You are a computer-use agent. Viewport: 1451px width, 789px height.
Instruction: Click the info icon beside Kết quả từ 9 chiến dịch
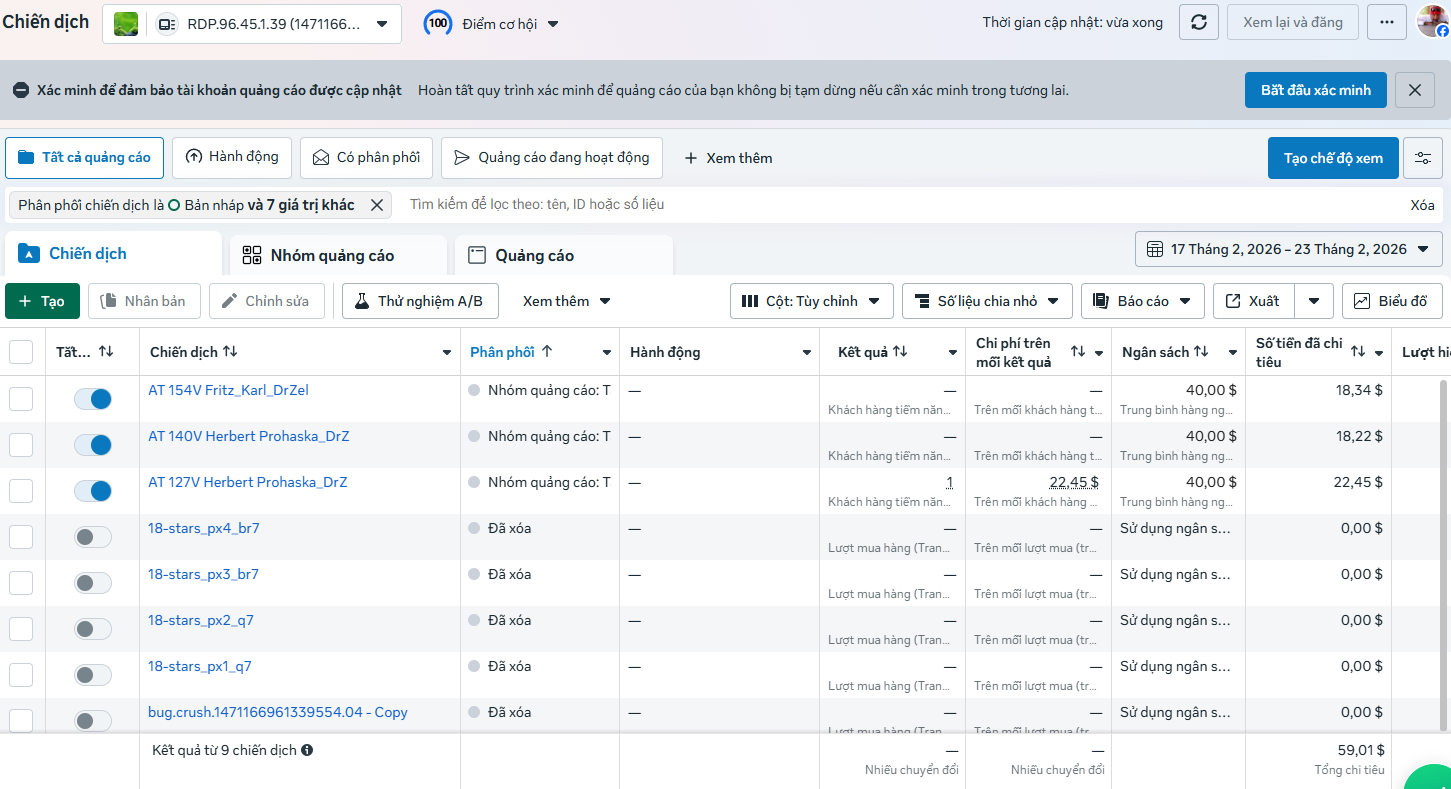[x=307, y=750]
